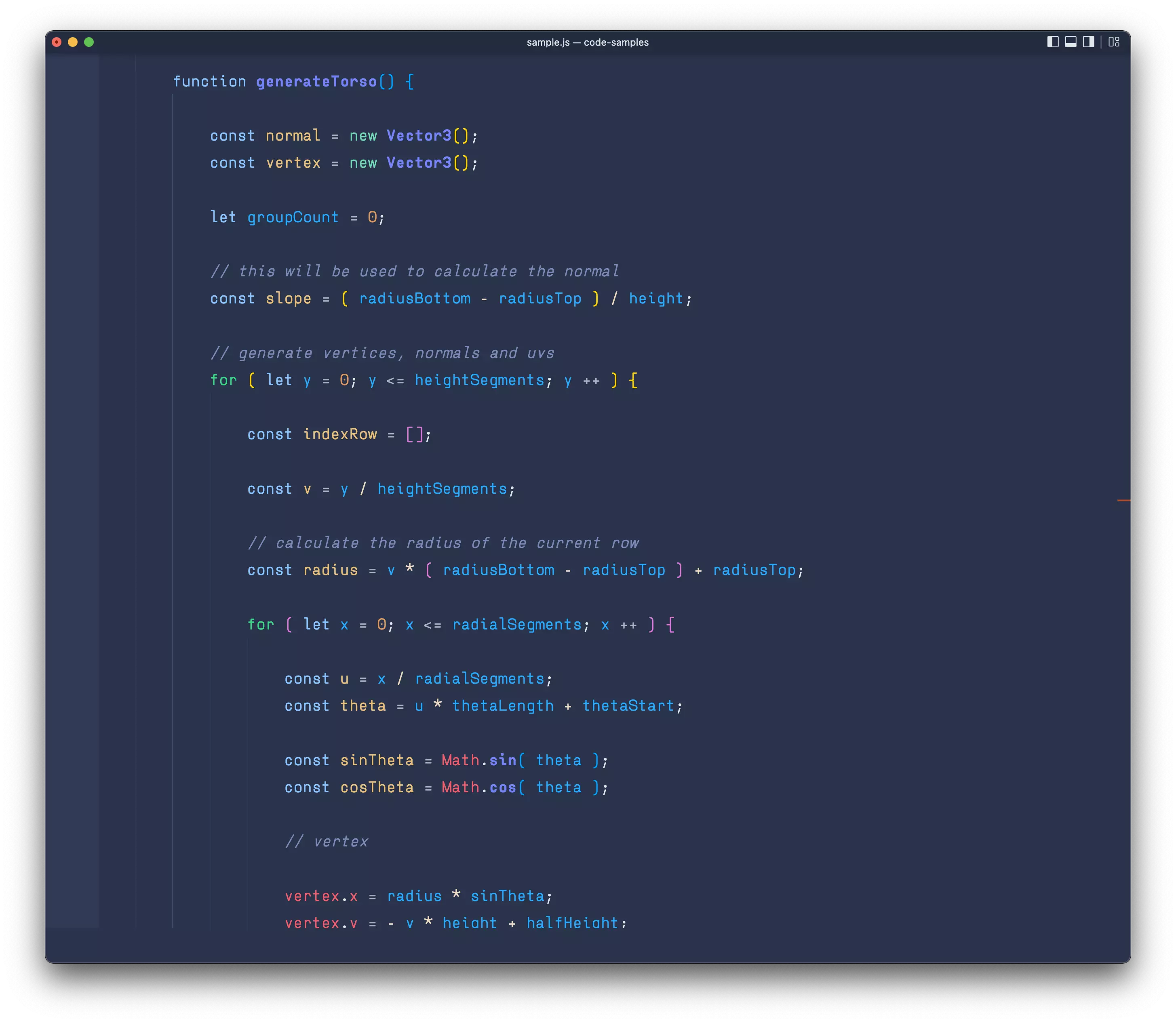The width and height of the screenshot is (1176, 1023).
Task: Click 'thetaLength' in the theta line
Action: tap(503, 706)
